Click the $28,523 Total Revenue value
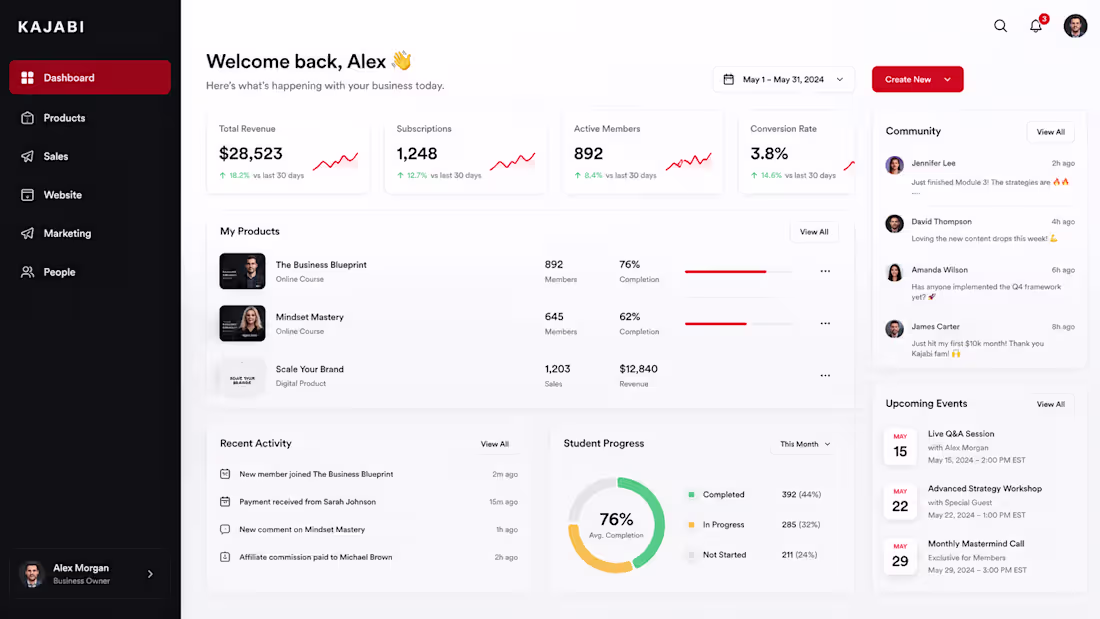 click(x=250, y=154)
